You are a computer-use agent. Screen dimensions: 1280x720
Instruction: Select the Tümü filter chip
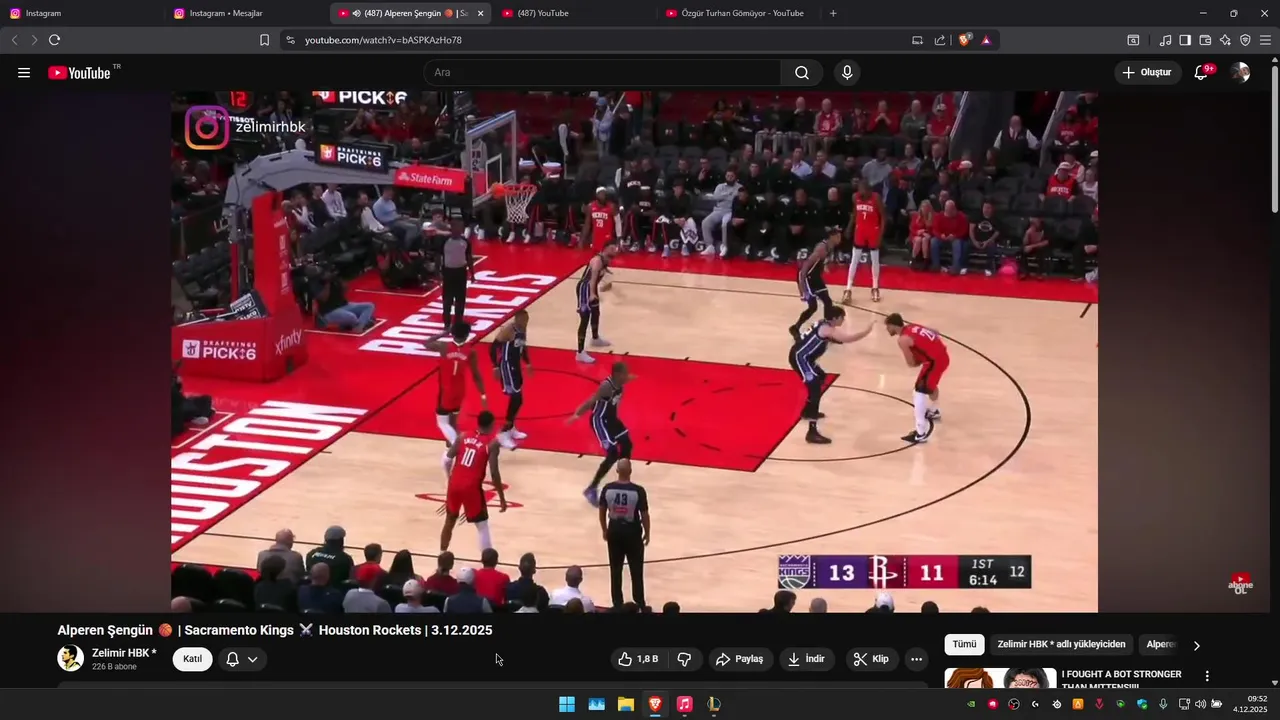point(964,644)
